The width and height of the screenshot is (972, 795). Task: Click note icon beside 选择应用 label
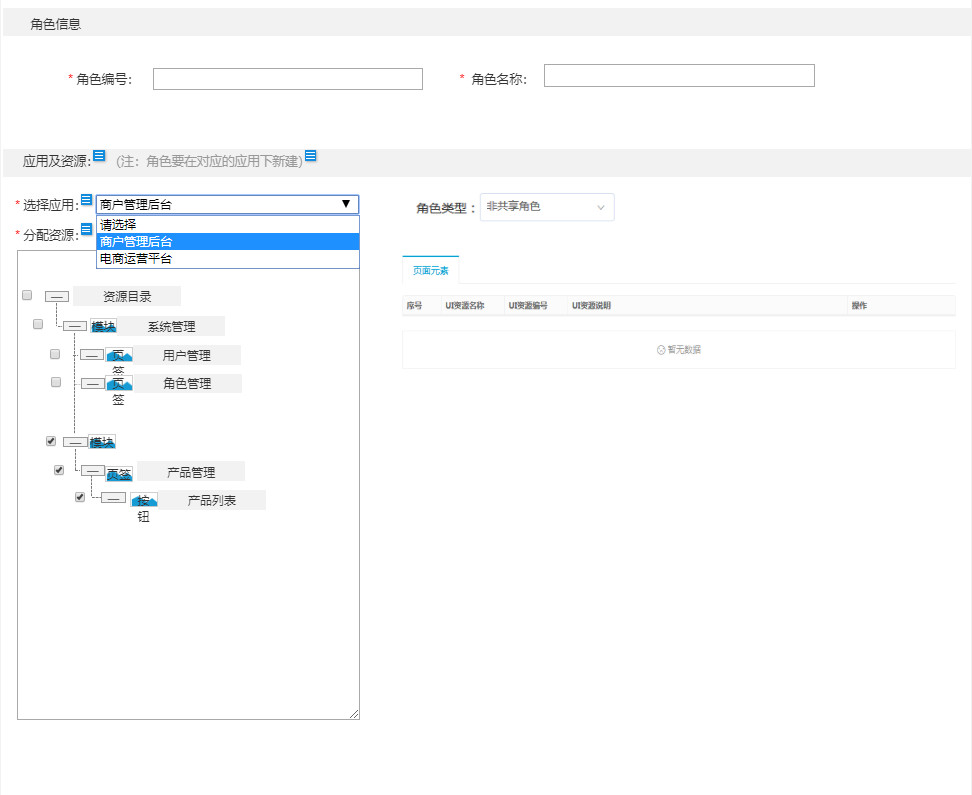pyautogui.click(x=87, y=200)
